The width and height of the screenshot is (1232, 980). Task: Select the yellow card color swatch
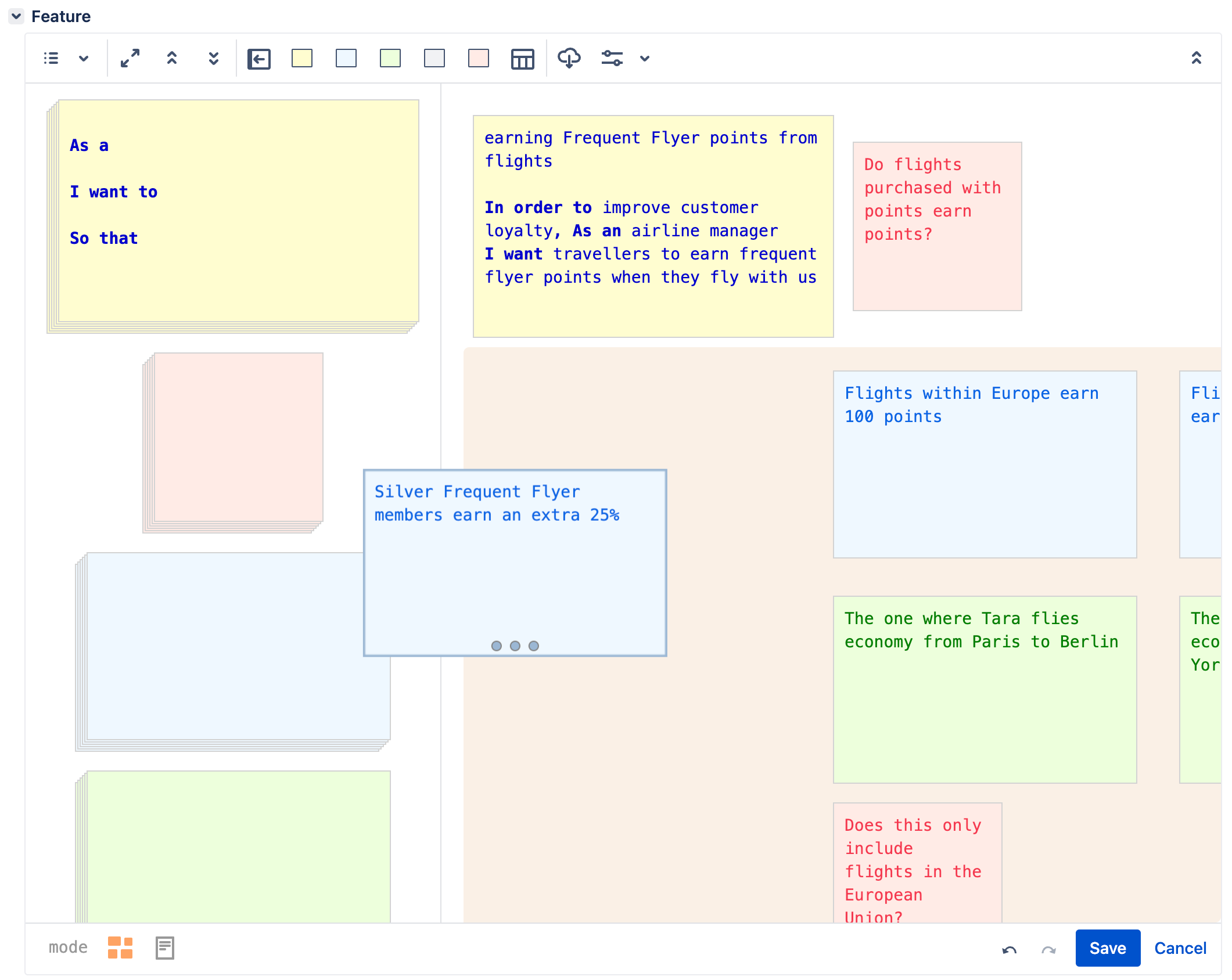pos(302,58)
